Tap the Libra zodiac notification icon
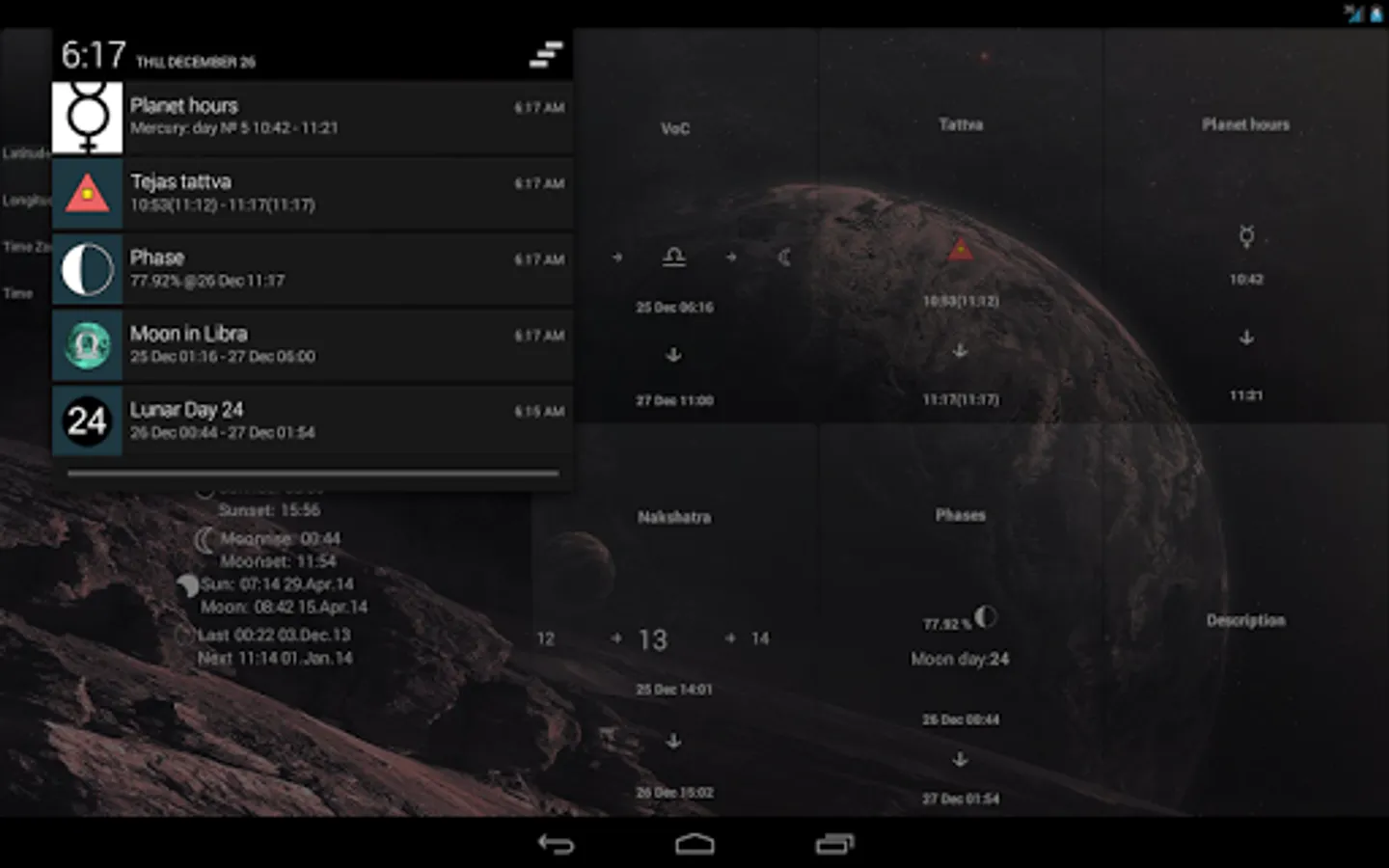Screen dimensions: 1389x868 coord(87,345)
